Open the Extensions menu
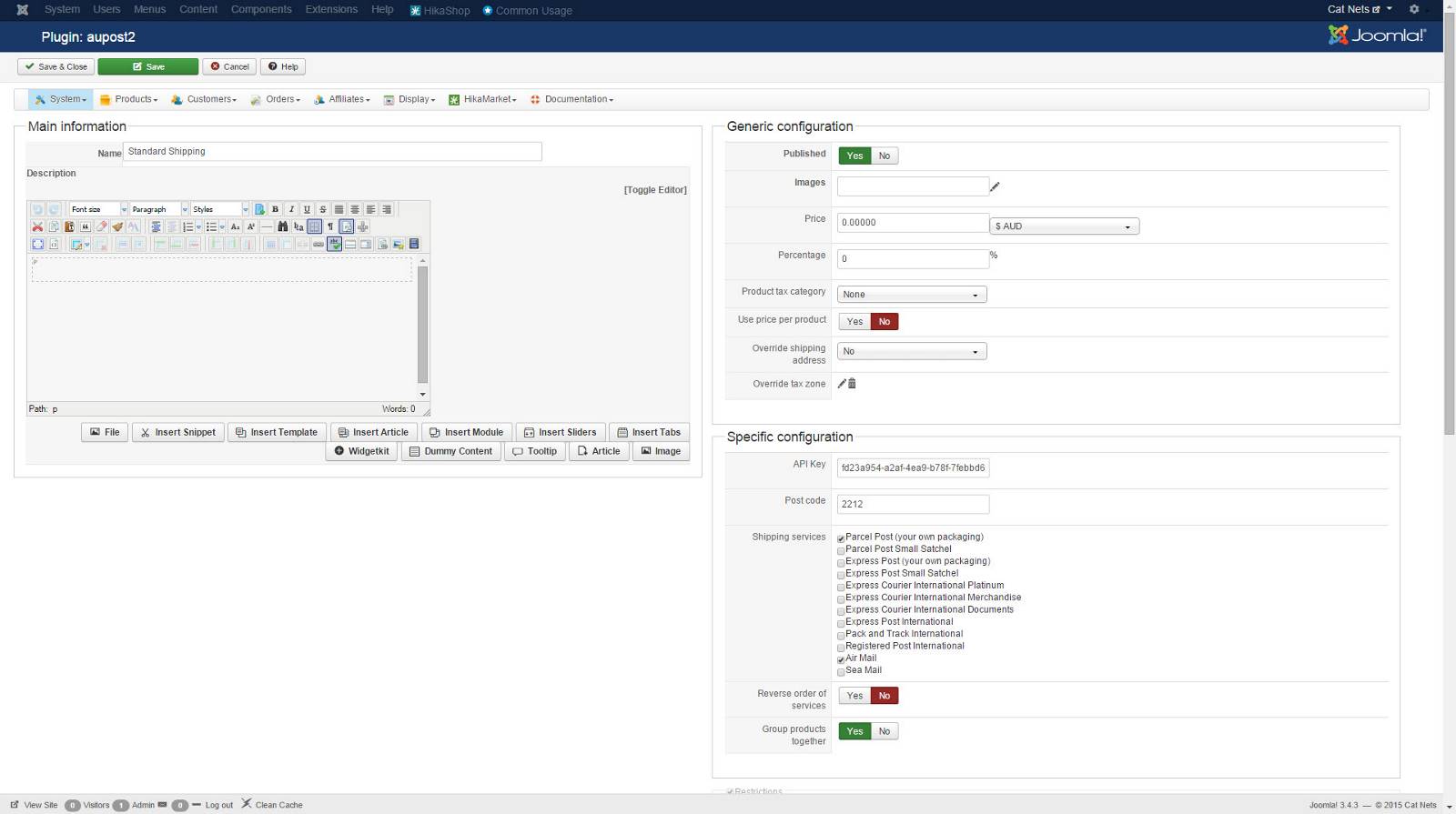 coord(331,9)
